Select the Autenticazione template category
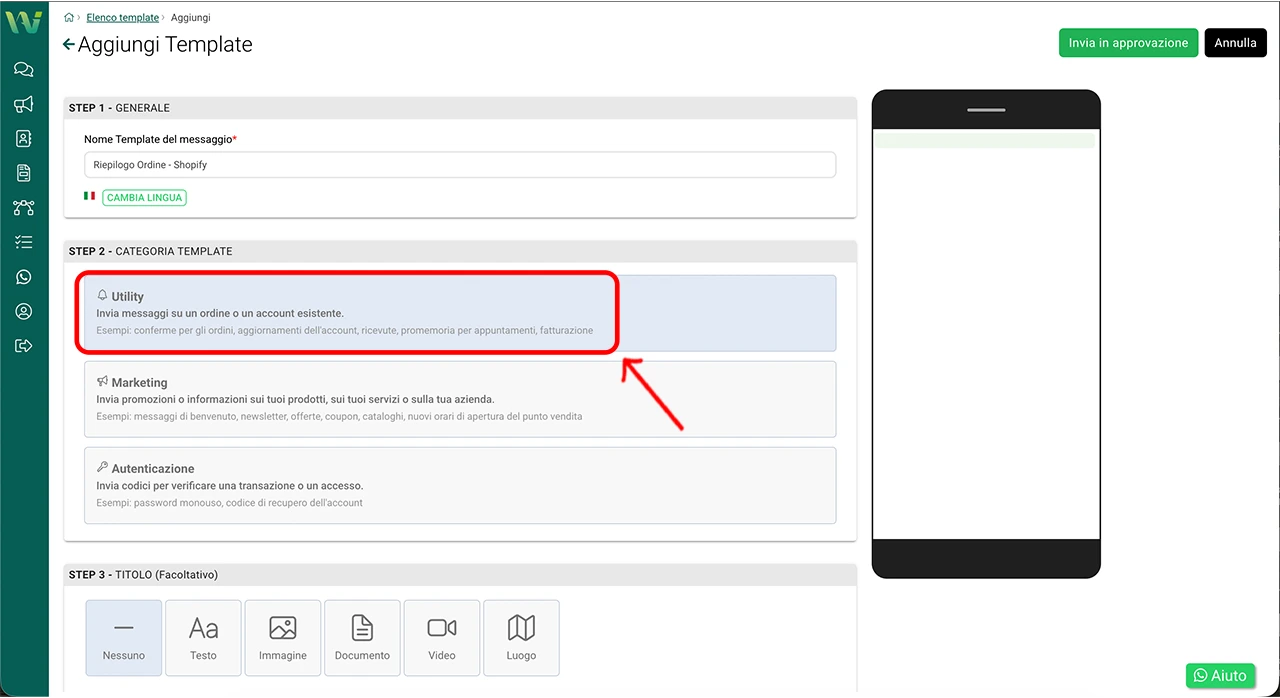 point(459,485)
